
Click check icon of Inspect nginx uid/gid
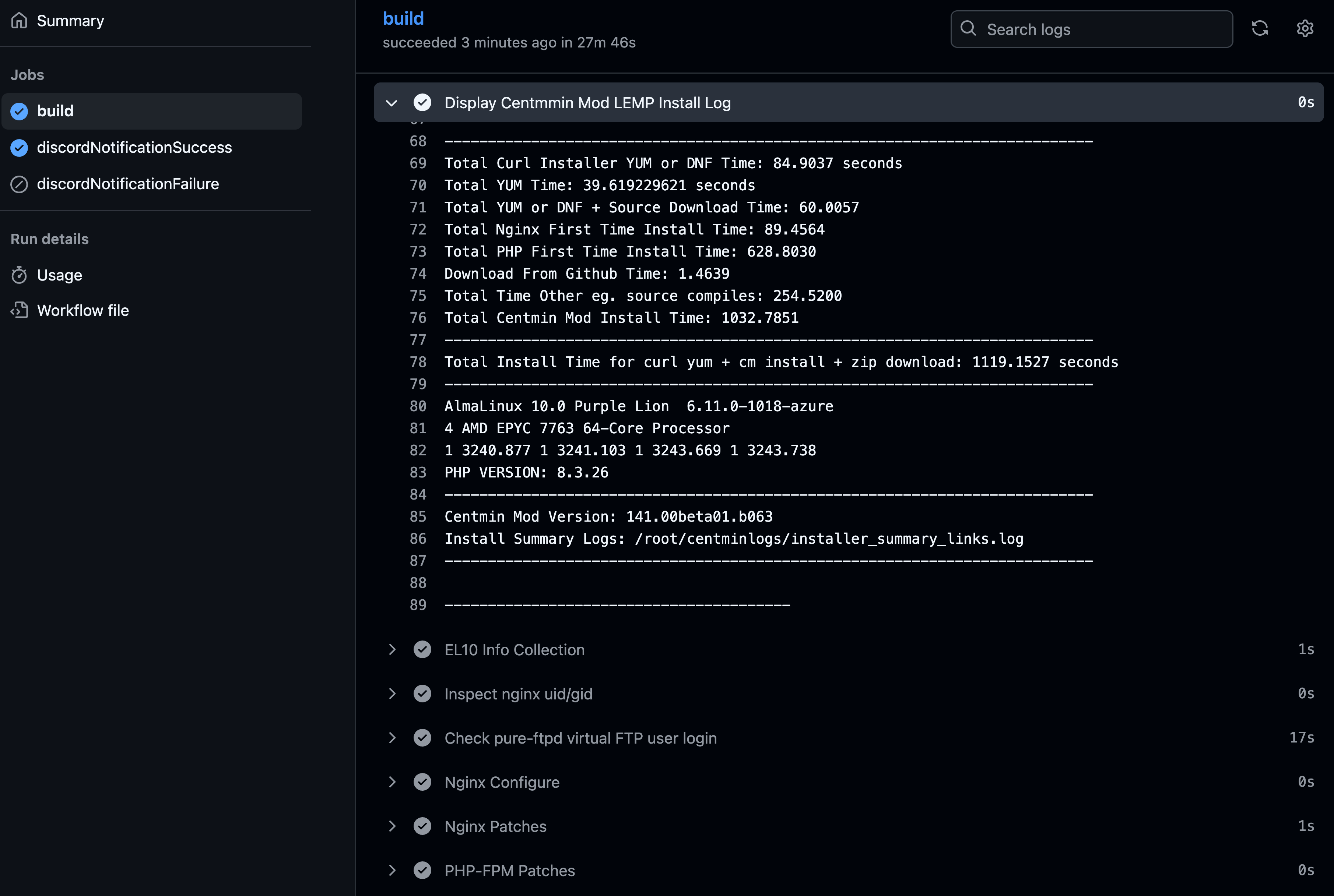click(422, 693)
